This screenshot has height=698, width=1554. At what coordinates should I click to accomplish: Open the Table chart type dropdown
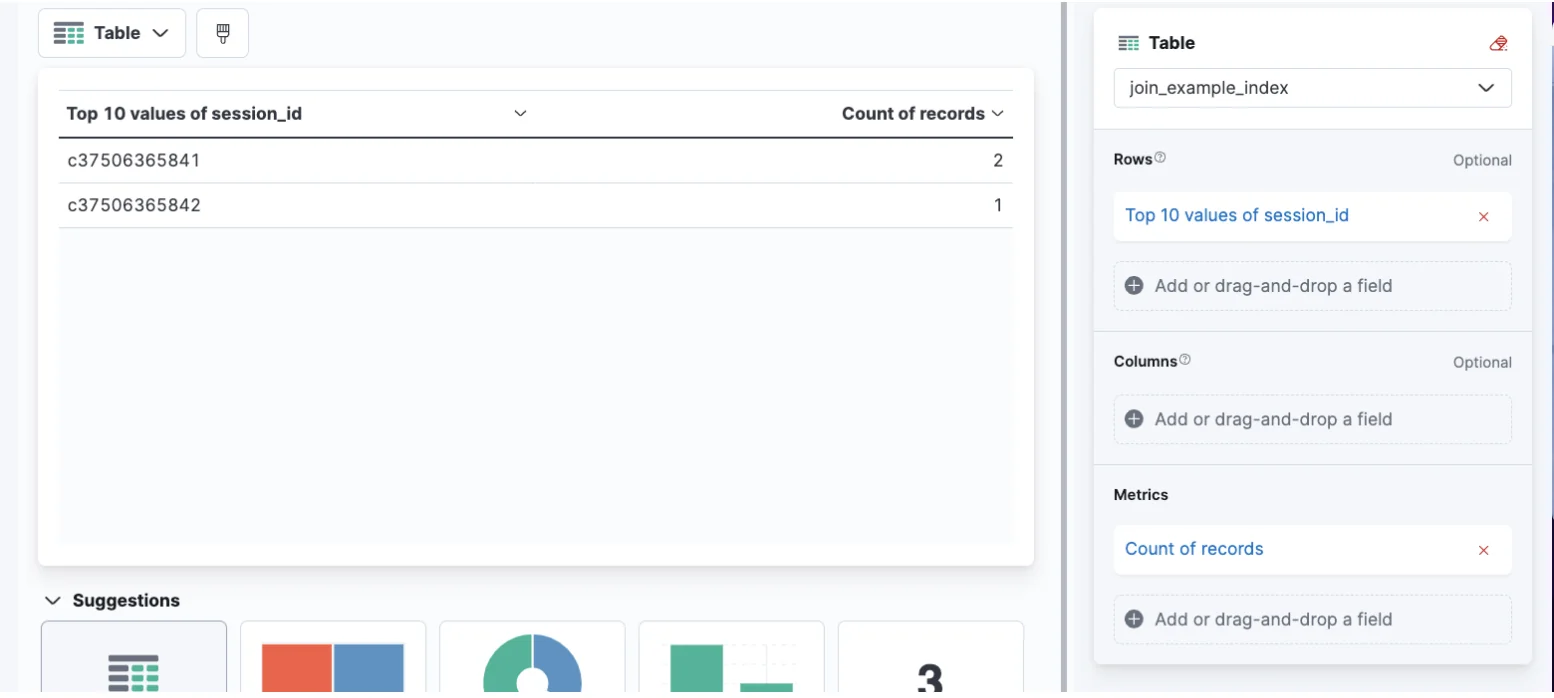pos(111,33)
